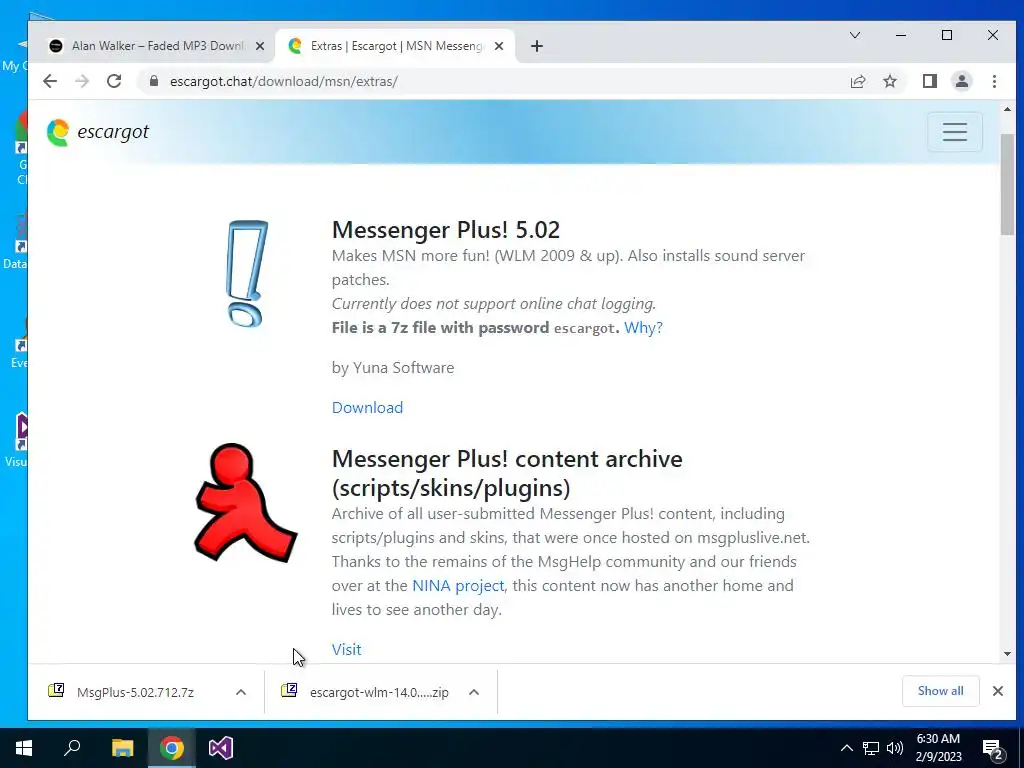Click the Visit link
This screenshot has width=1024, height=768.
[x=346, y=649]
